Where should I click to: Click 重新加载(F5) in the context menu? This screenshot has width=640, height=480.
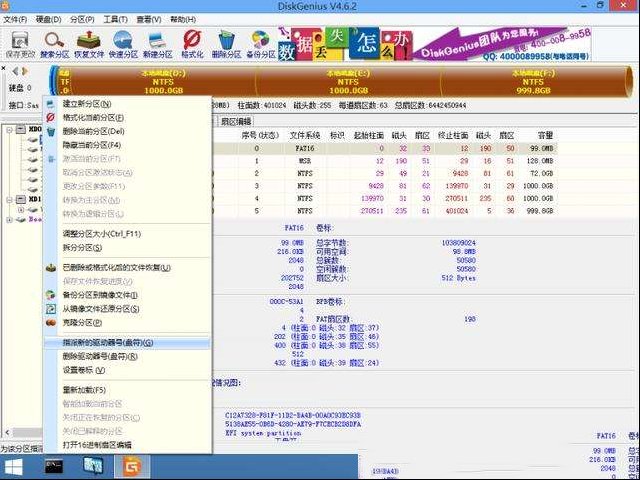[127, 390]
